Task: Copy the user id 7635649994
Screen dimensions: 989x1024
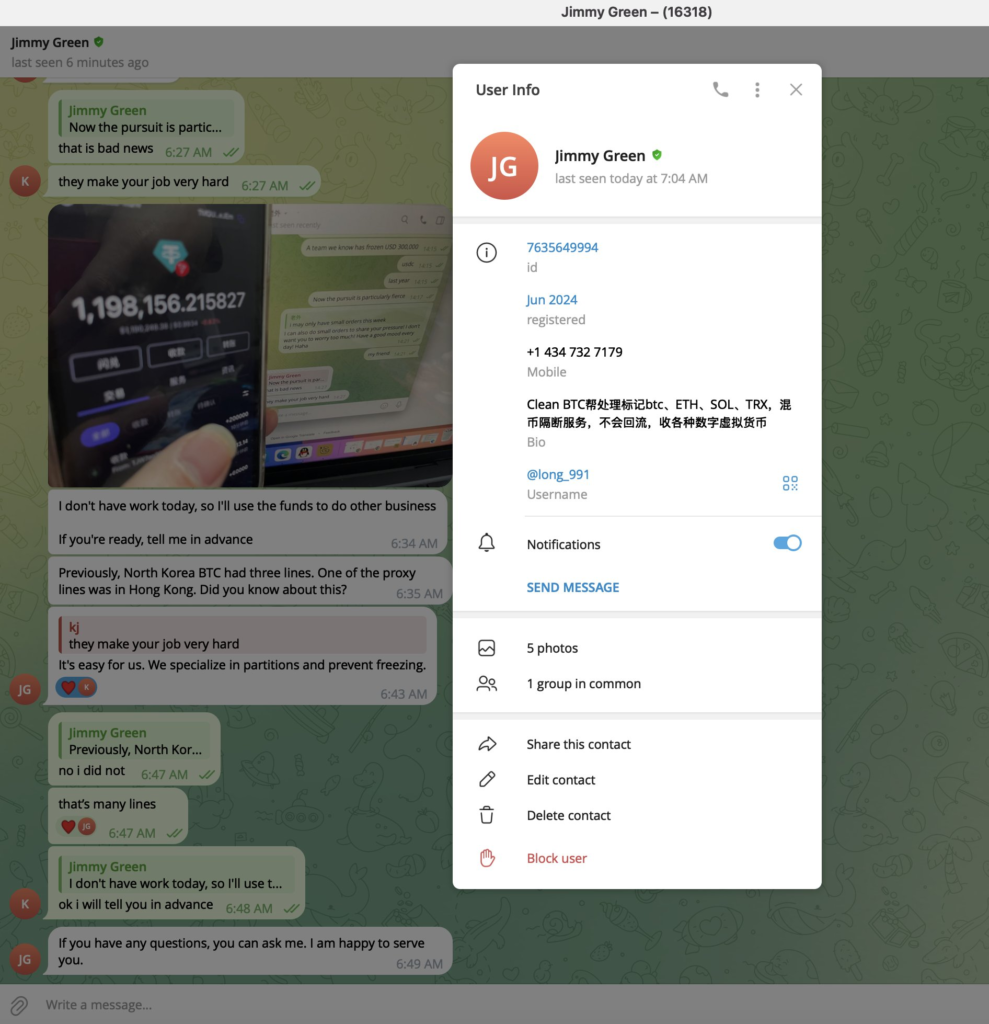Action: (562, 248)
